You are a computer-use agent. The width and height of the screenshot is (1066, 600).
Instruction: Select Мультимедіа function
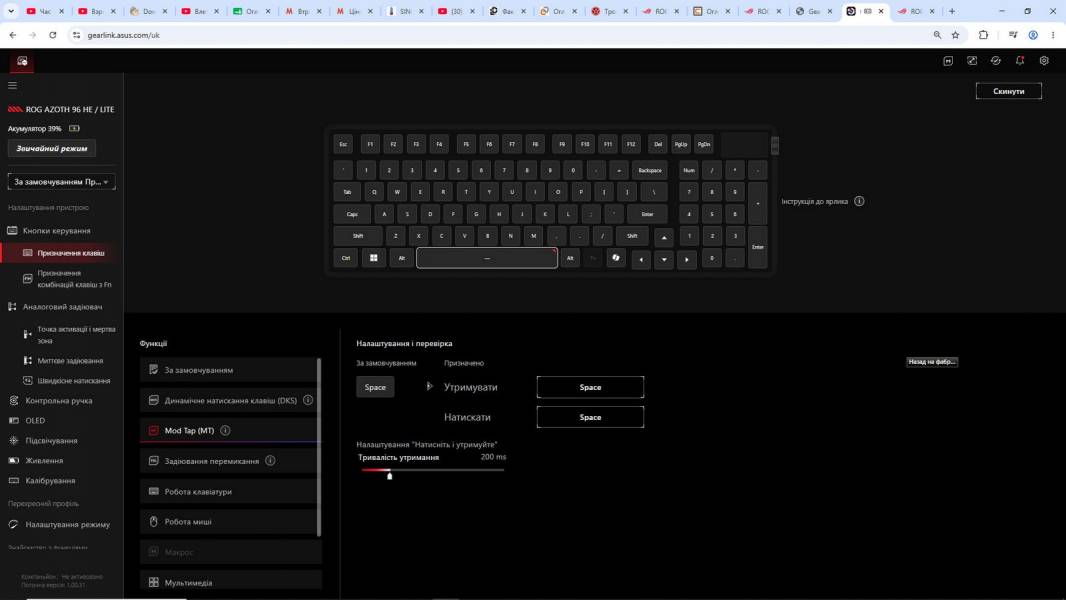tap(230, 582)
